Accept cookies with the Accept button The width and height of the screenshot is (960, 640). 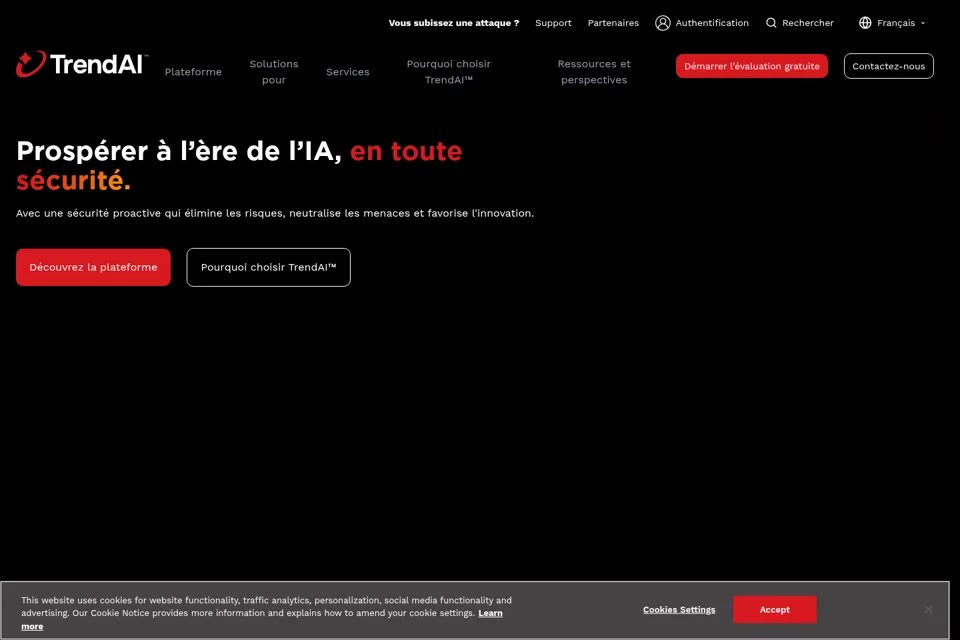point(774,609)
